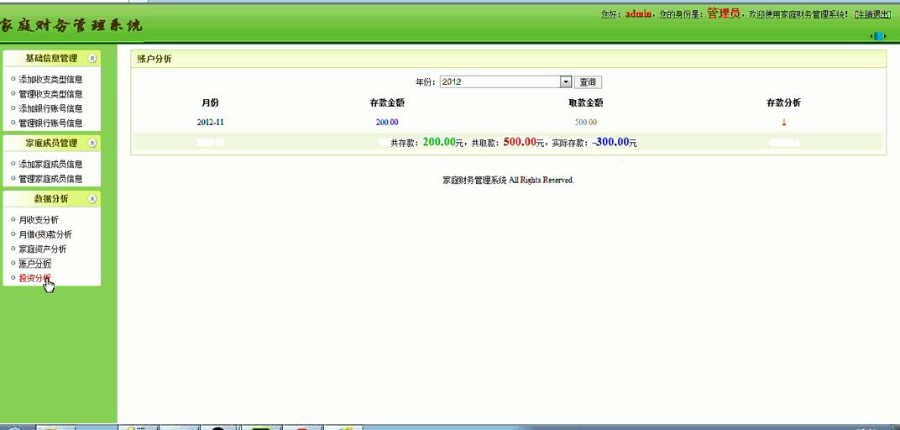Click the blue -300.00 actual deposit value

pos(611,142)
